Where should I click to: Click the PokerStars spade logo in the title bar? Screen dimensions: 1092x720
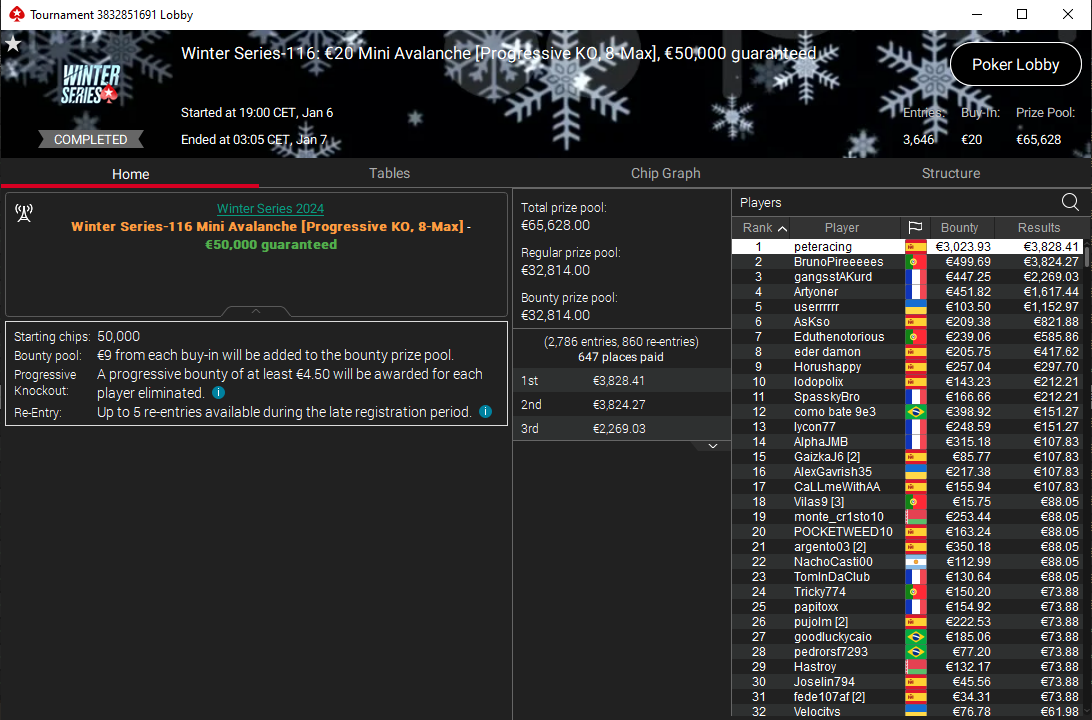point(17,14)
